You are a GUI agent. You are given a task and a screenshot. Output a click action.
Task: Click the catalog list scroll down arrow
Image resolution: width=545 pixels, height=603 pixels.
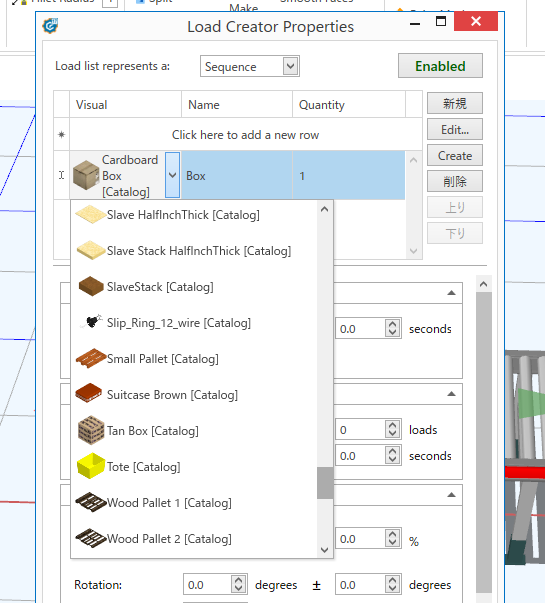coord(325,550)
